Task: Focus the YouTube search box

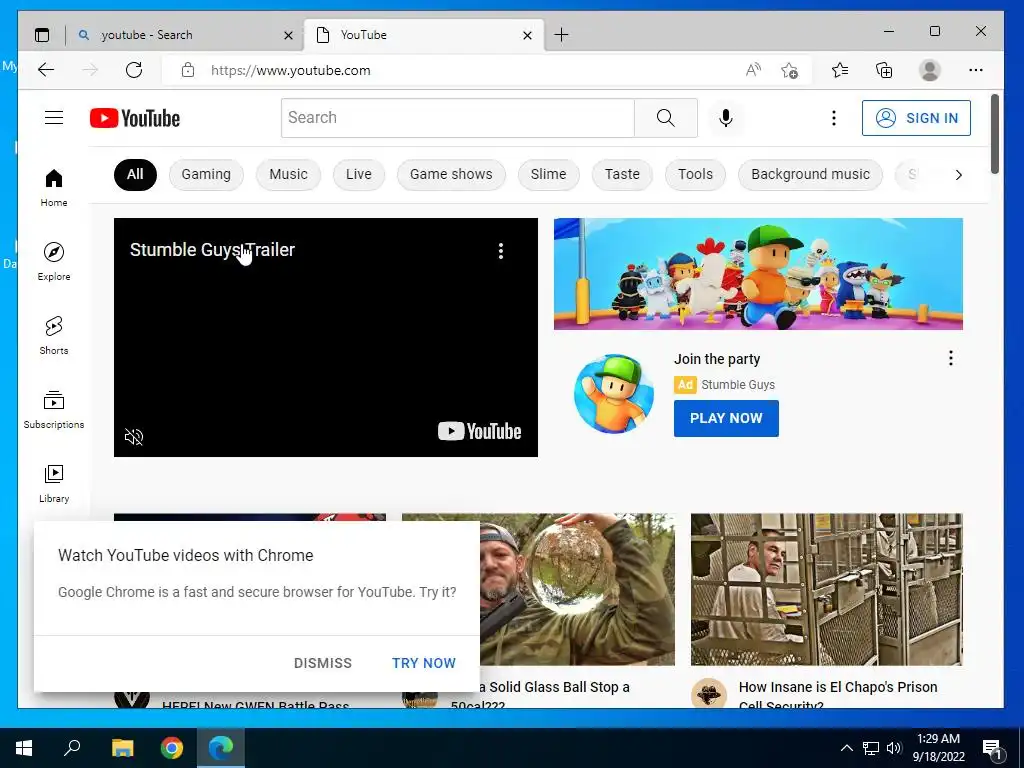Action: point(458,118)
